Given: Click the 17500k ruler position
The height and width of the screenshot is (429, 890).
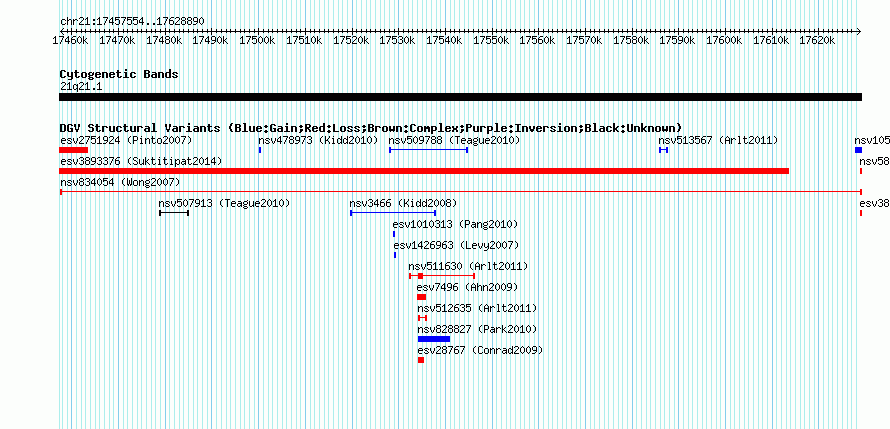Looking at the screenshot, I should pyautogui.click(x=257, y=40).
